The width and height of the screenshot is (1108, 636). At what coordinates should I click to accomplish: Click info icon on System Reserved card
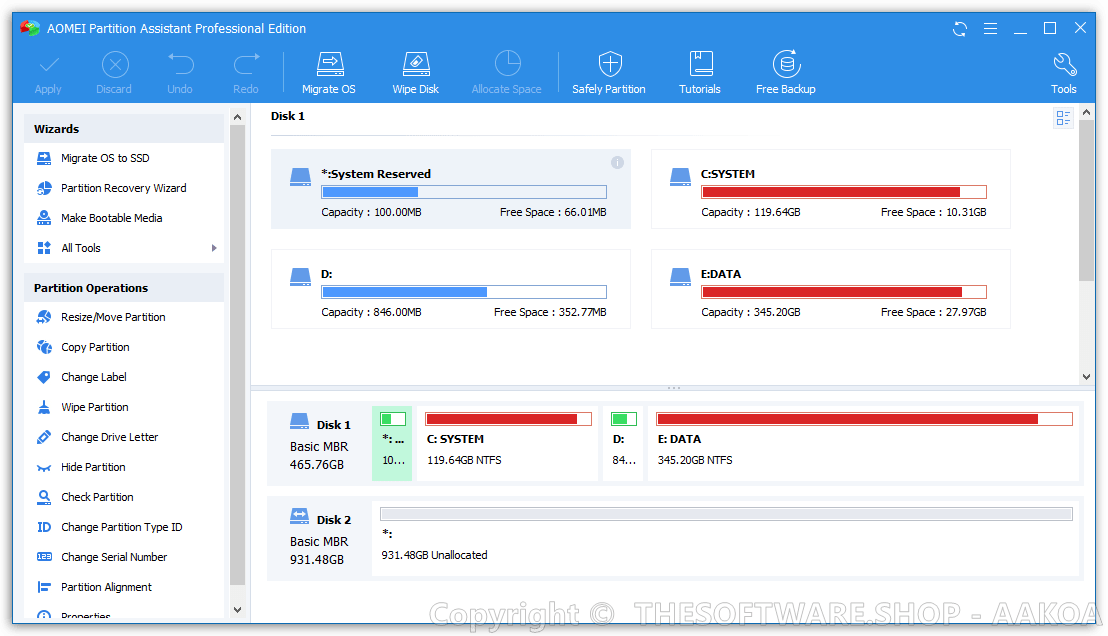617,163
